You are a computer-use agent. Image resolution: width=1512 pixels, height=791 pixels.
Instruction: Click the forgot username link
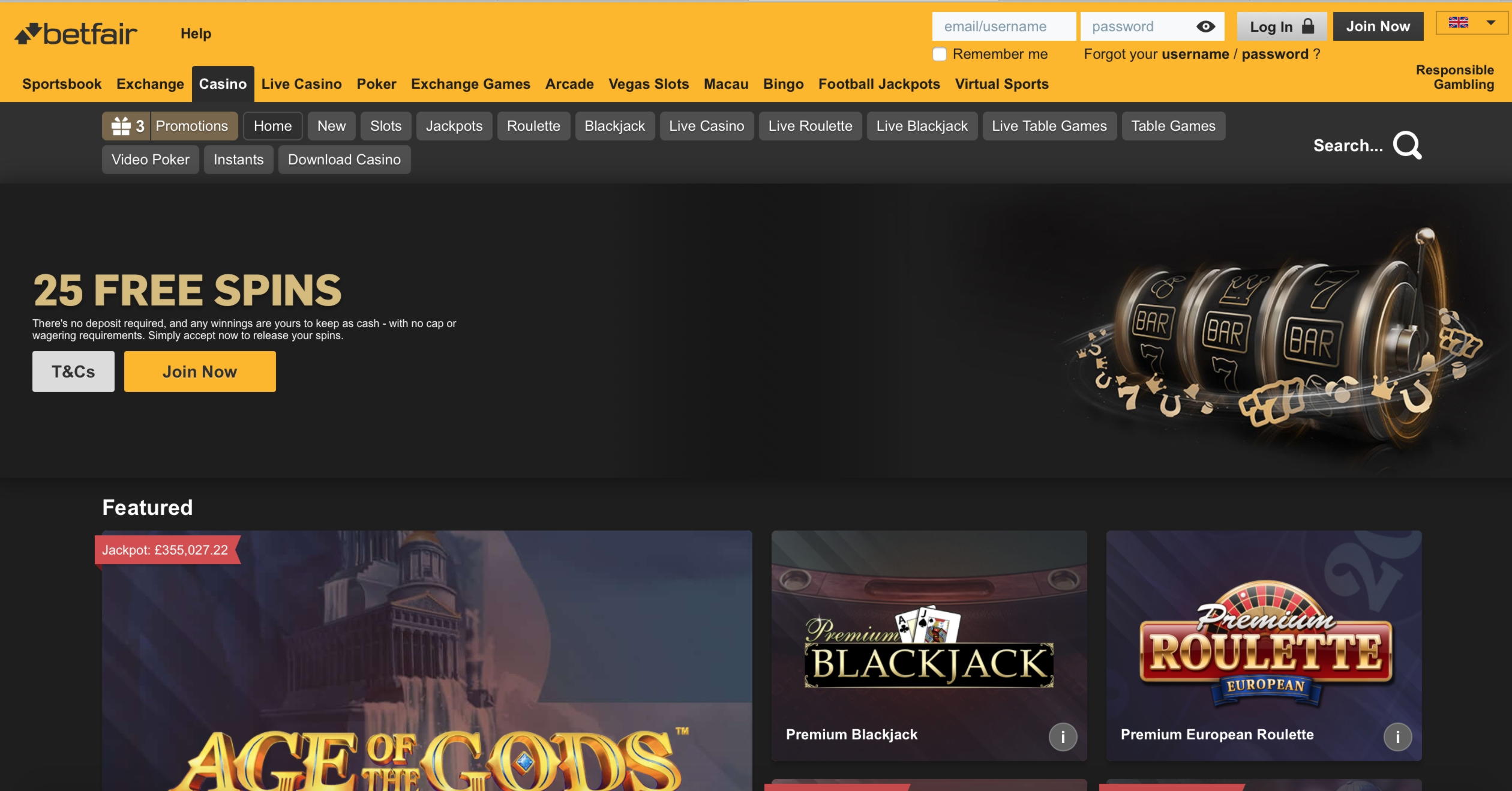pyautogui.click(x=1195, y=54)
